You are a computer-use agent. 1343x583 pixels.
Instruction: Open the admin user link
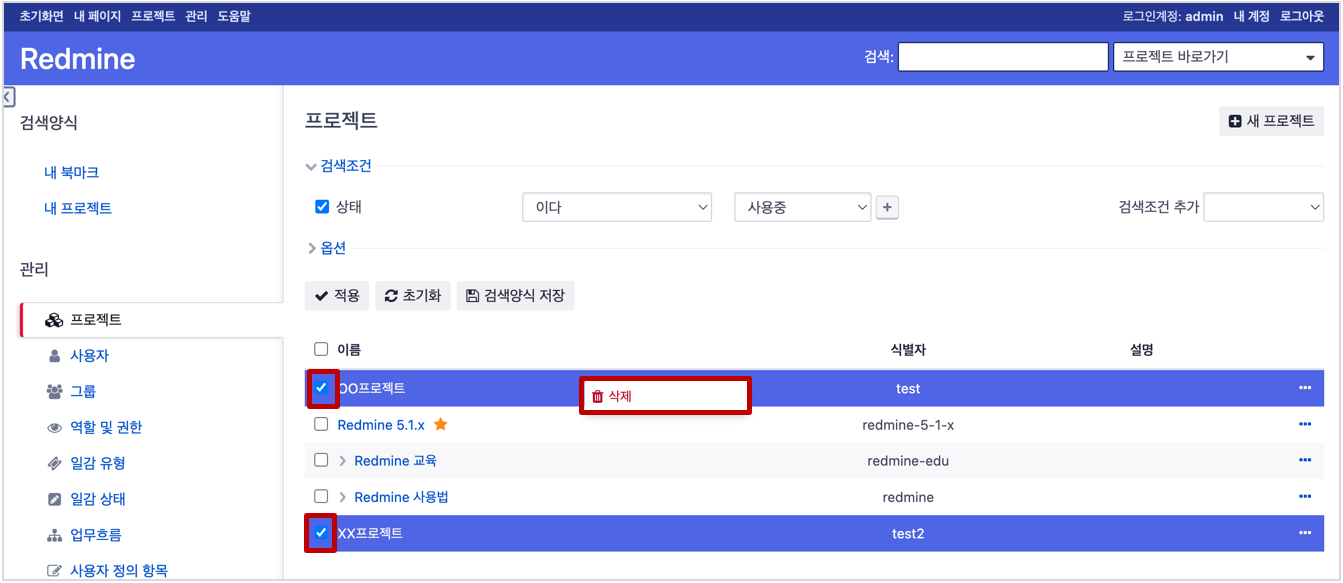1204,16
